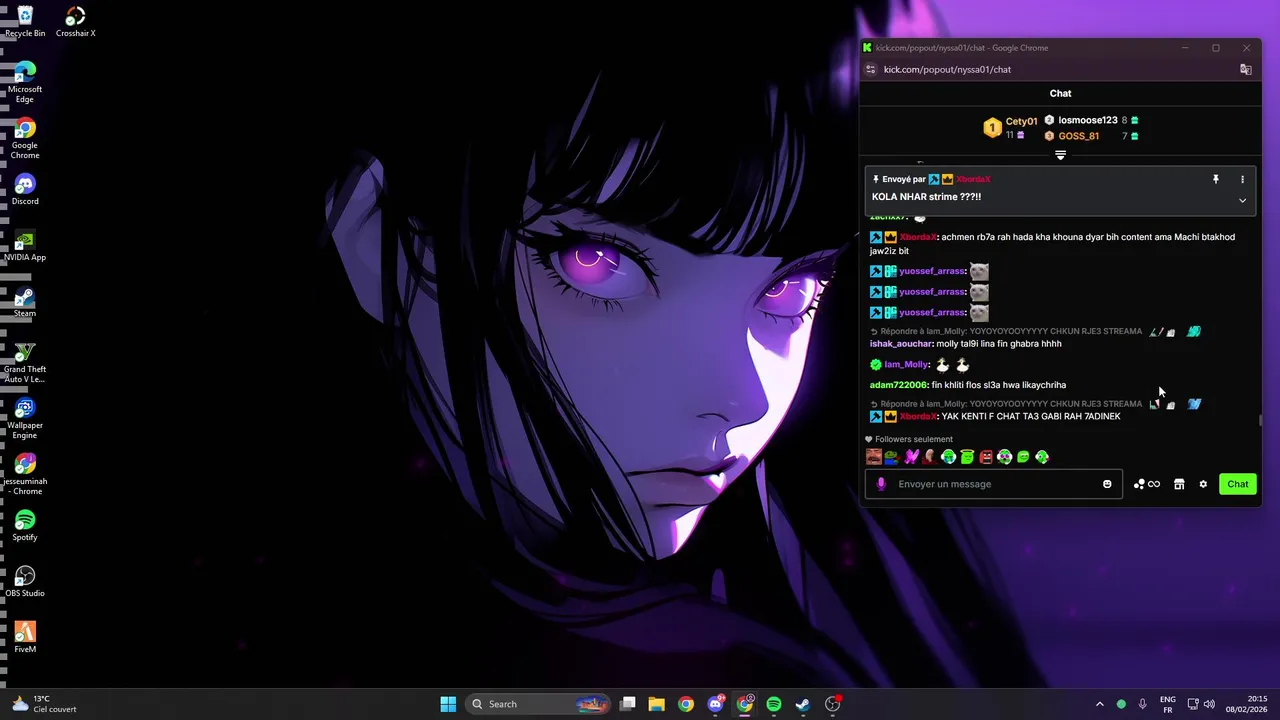
Task: Open Discord desktop shortcut
Action: 25,189
